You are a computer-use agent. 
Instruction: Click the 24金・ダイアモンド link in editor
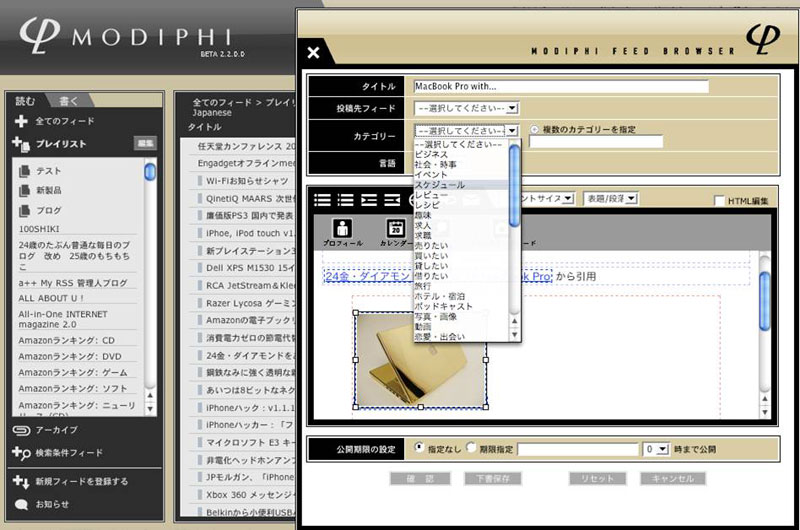click(x=368, y=276)
